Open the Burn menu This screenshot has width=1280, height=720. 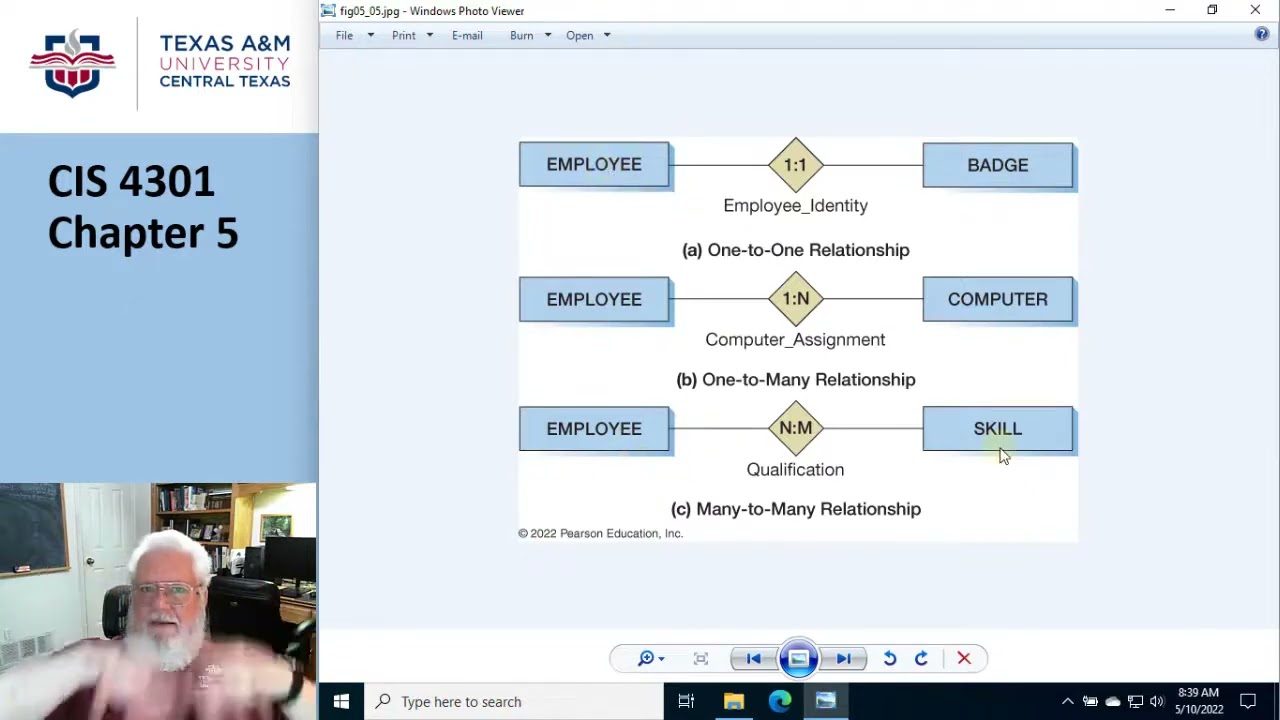click(x=521, y=35)
